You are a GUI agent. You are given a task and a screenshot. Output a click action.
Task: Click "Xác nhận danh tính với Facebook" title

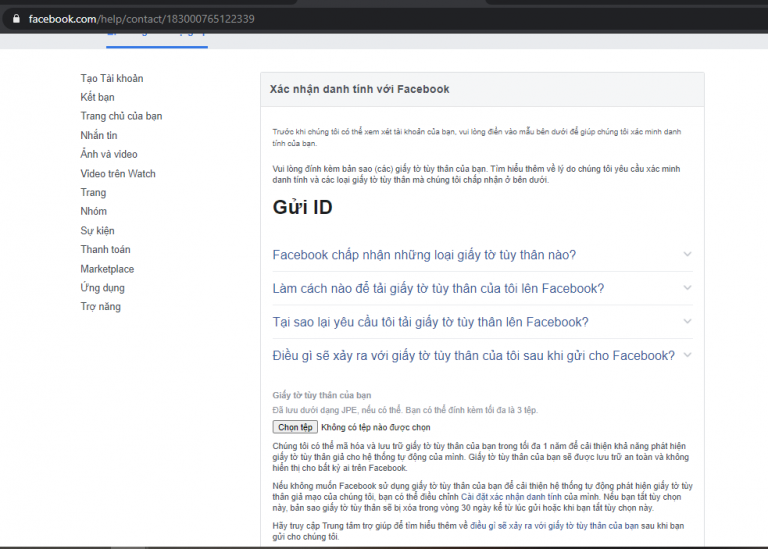[x=360, y=89]
